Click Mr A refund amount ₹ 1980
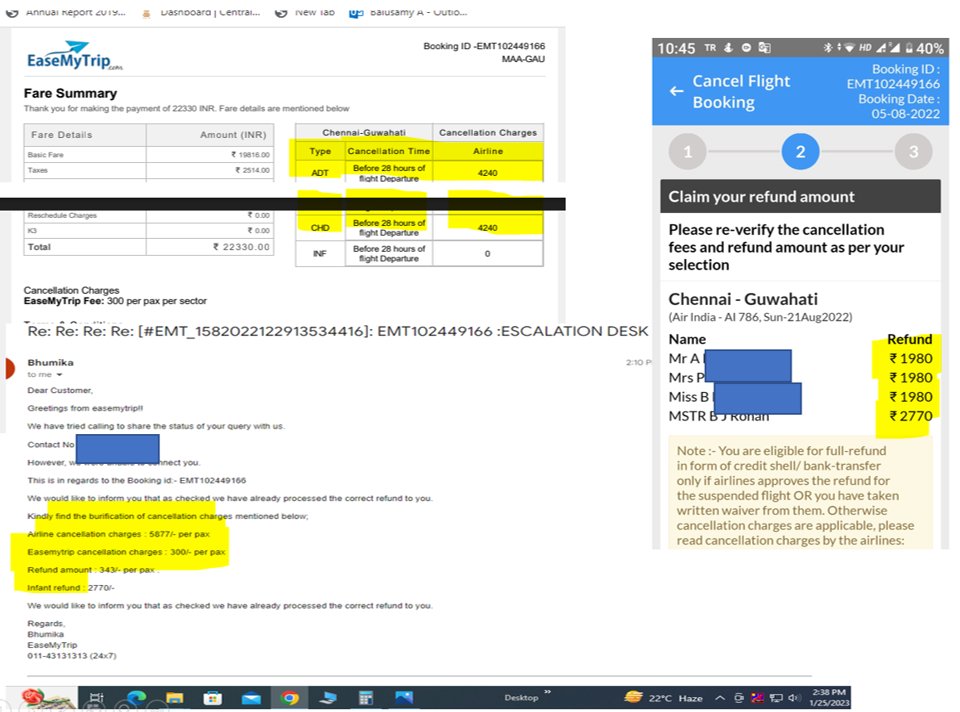960x712 pixels. 911,358
